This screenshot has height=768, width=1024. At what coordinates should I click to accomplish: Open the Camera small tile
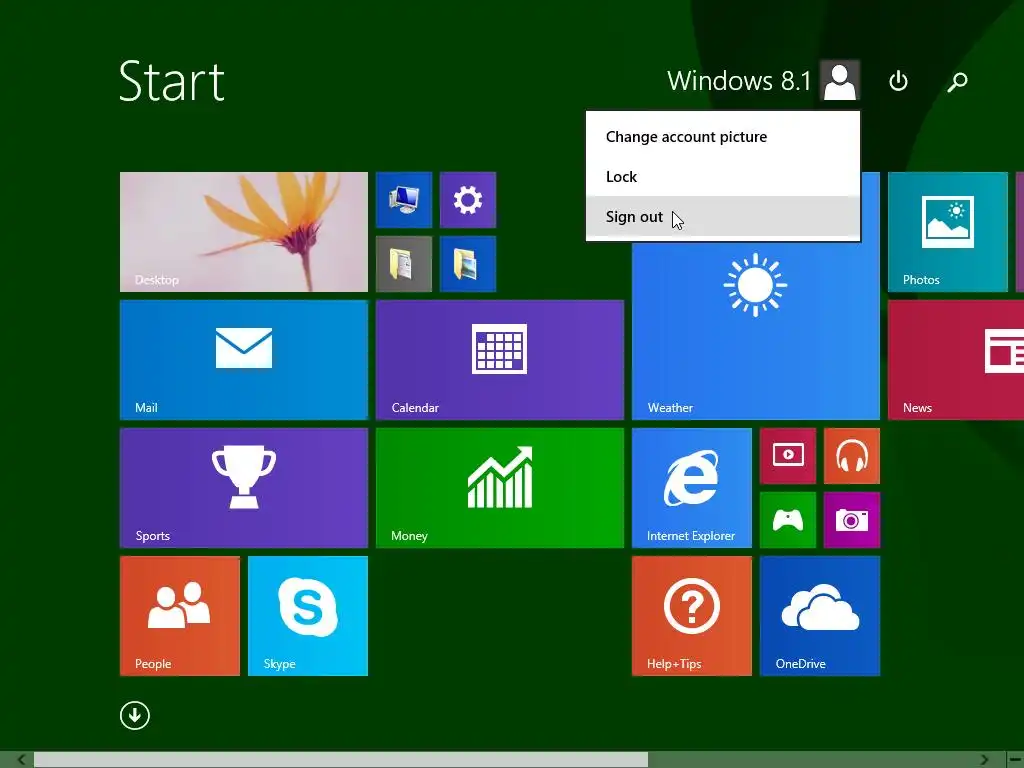pyautogui.click(x=852, y=520)
